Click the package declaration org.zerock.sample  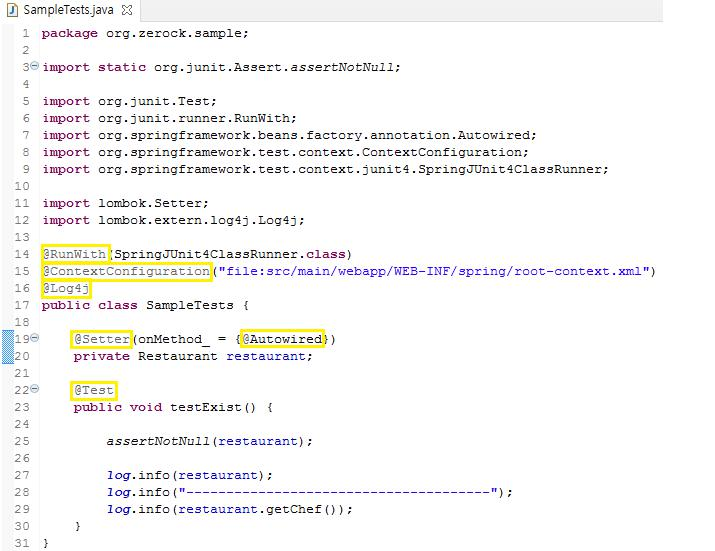(x=145, y=33)
